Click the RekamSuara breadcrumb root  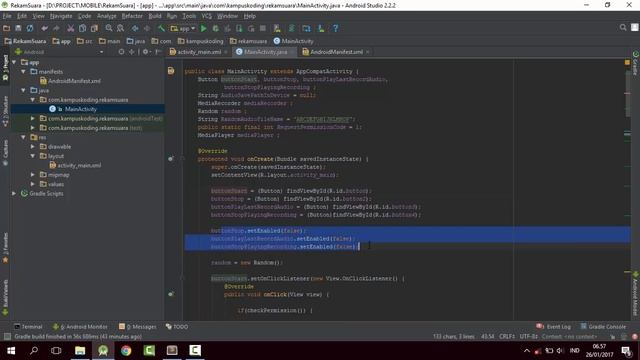tap(25, 41)
